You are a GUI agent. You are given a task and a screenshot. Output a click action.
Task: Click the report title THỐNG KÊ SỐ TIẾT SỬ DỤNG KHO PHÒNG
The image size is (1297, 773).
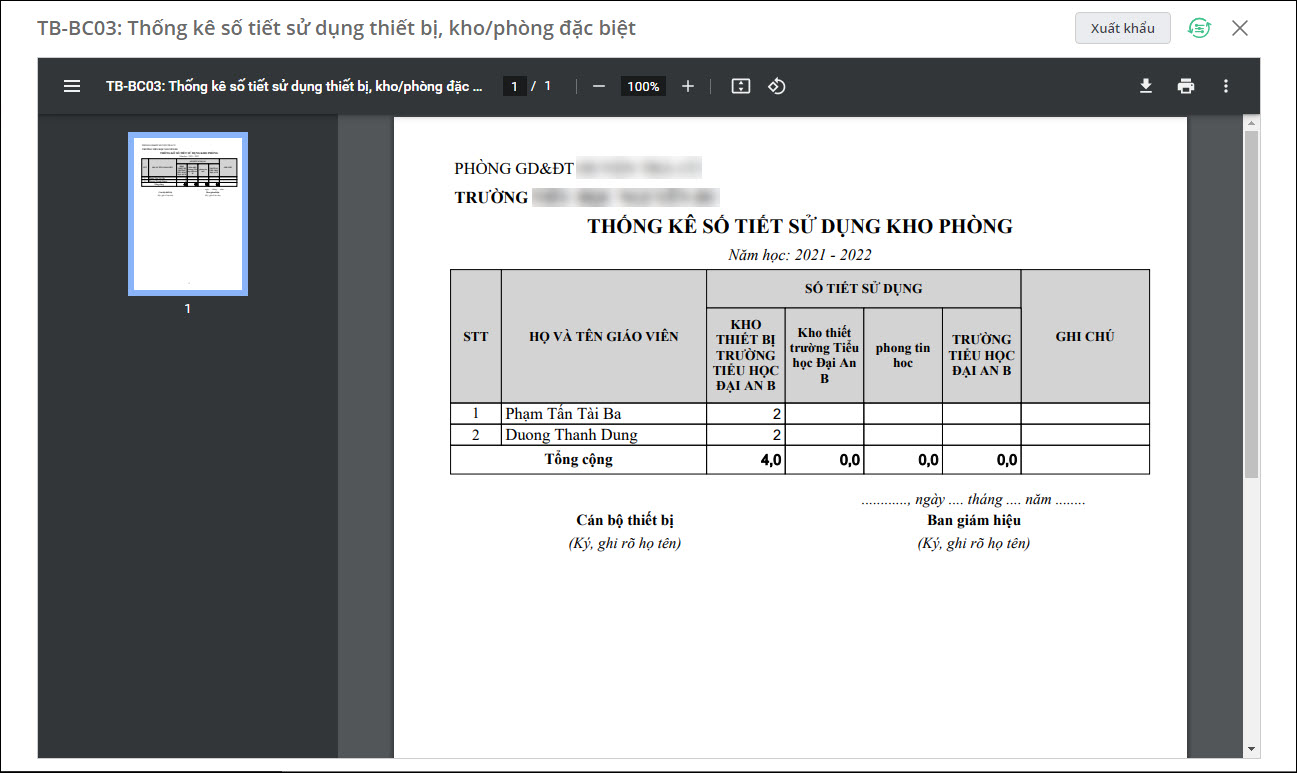[800, 226]
